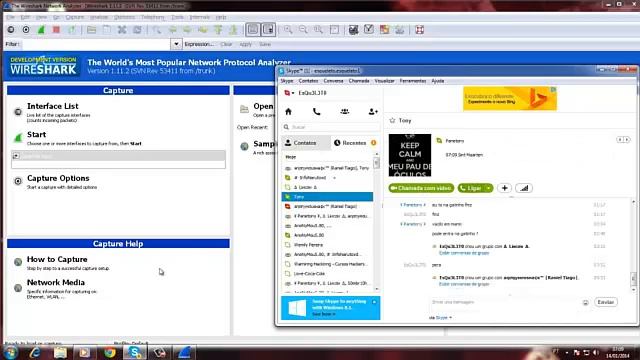Reload the capture file from the toolbar

(137, 30)
